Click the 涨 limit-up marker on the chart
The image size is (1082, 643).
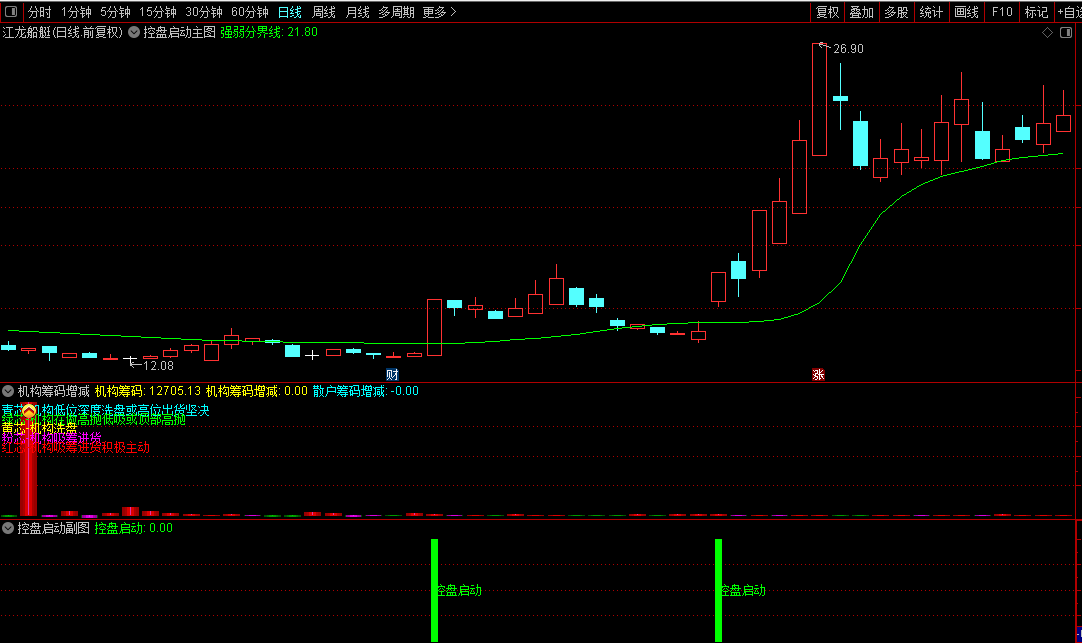[818, 375]
